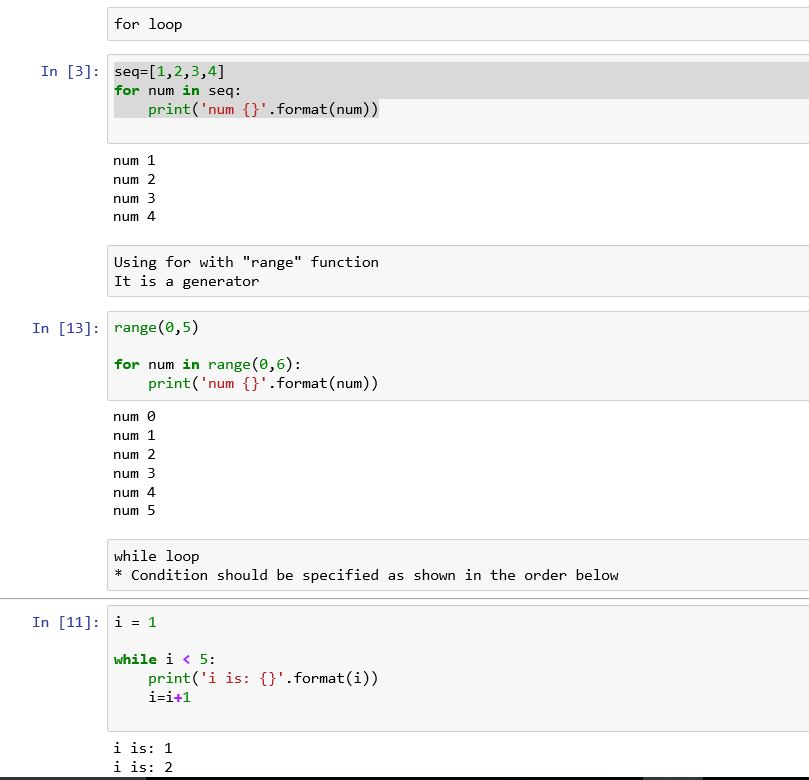Viewport: 809px width, 780px height.
Task: Click the text 'Using for with "range" function'
Action: tap(246, 262)
